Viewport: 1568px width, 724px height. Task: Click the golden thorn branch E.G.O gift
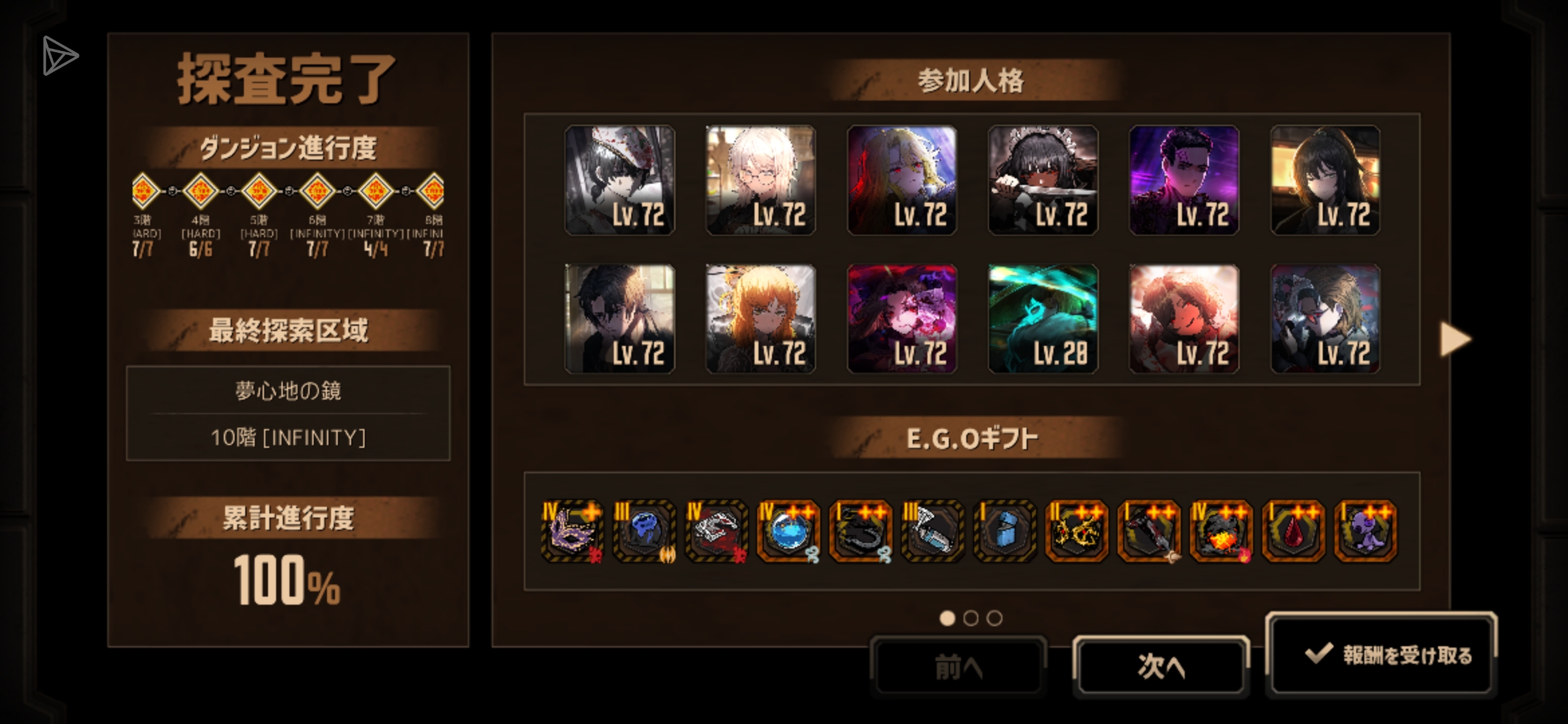point(1077,532)
